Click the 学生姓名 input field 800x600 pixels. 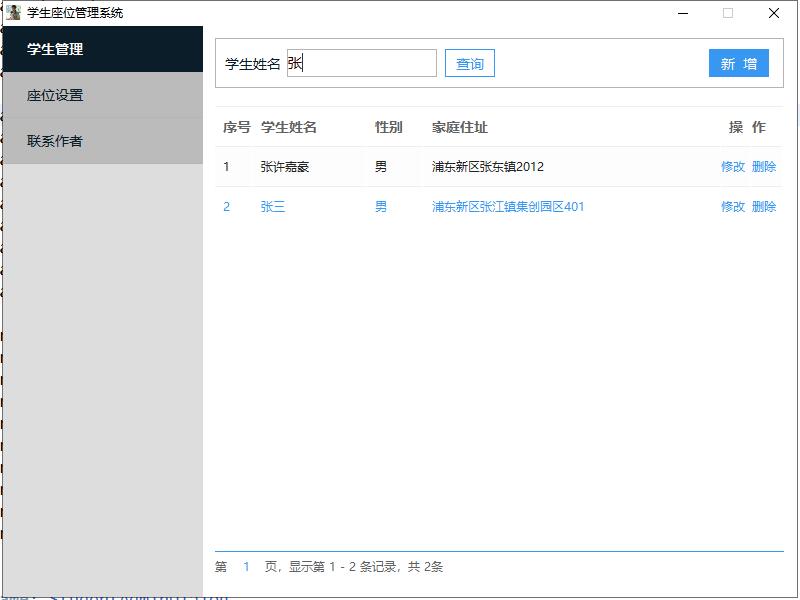[x=360, y=62]
